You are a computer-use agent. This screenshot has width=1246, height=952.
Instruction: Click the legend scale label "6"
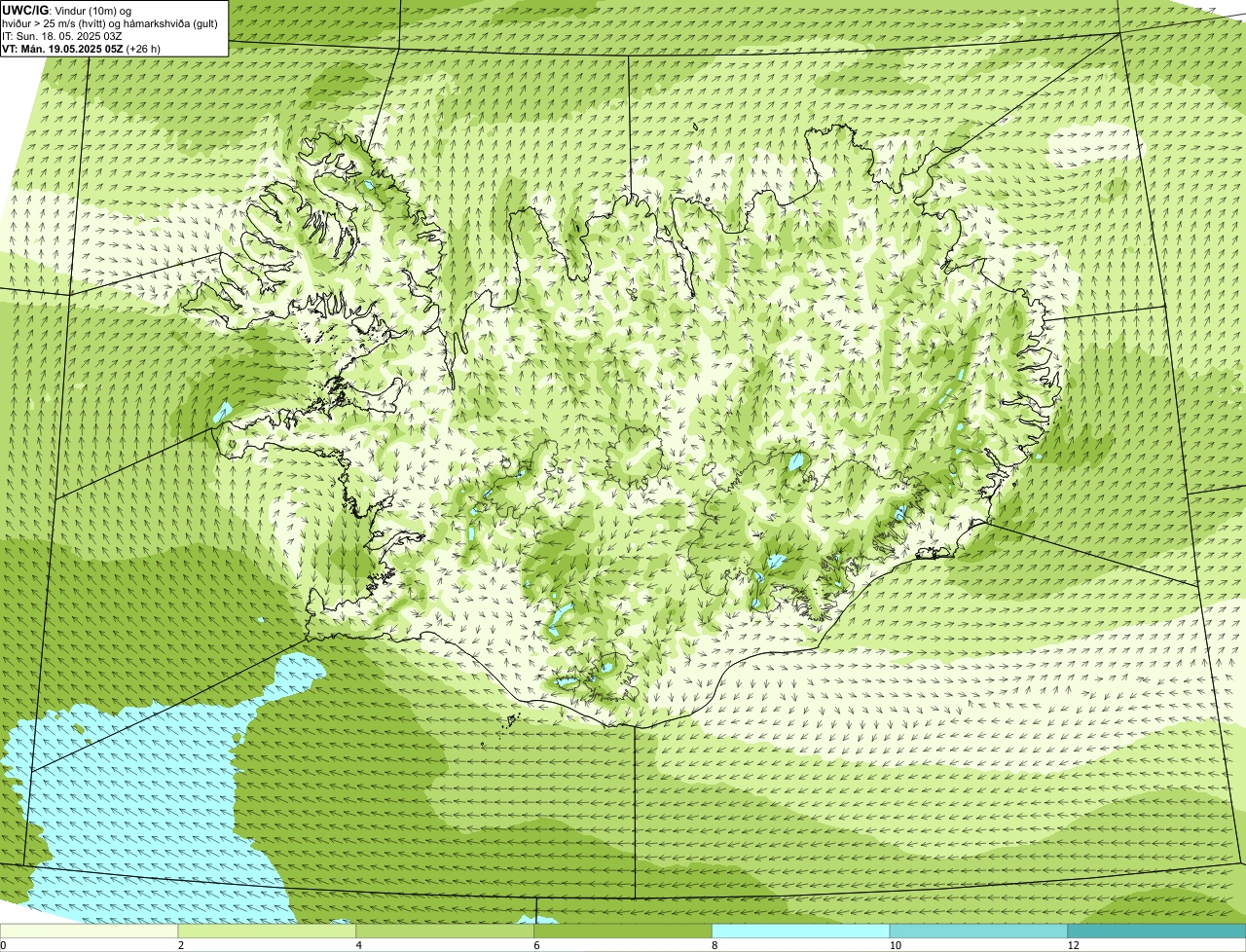[x=536, y=945]
